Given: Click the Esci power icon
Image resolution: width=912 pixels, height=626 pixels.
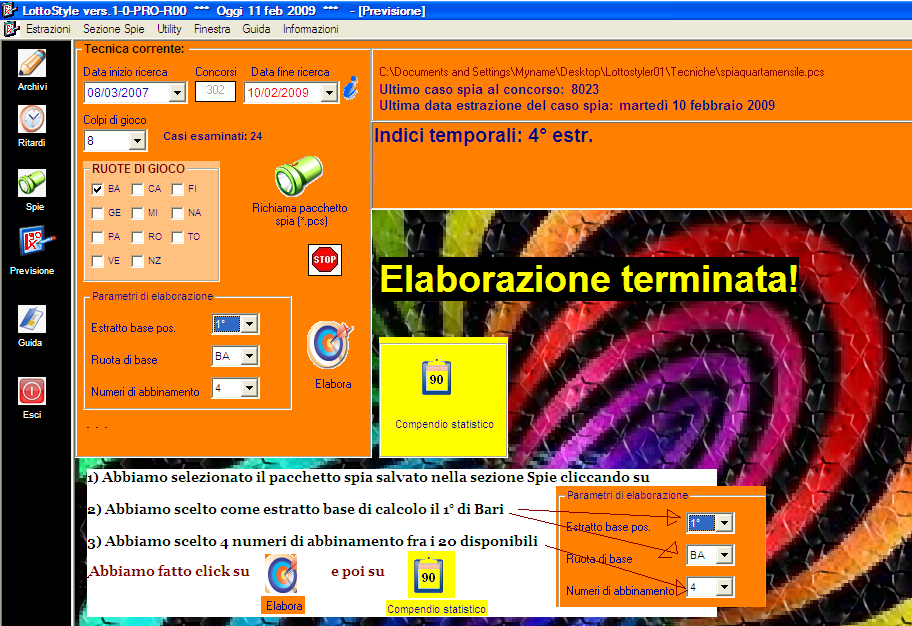Looking at the screenshot, I should pos(32,391).
